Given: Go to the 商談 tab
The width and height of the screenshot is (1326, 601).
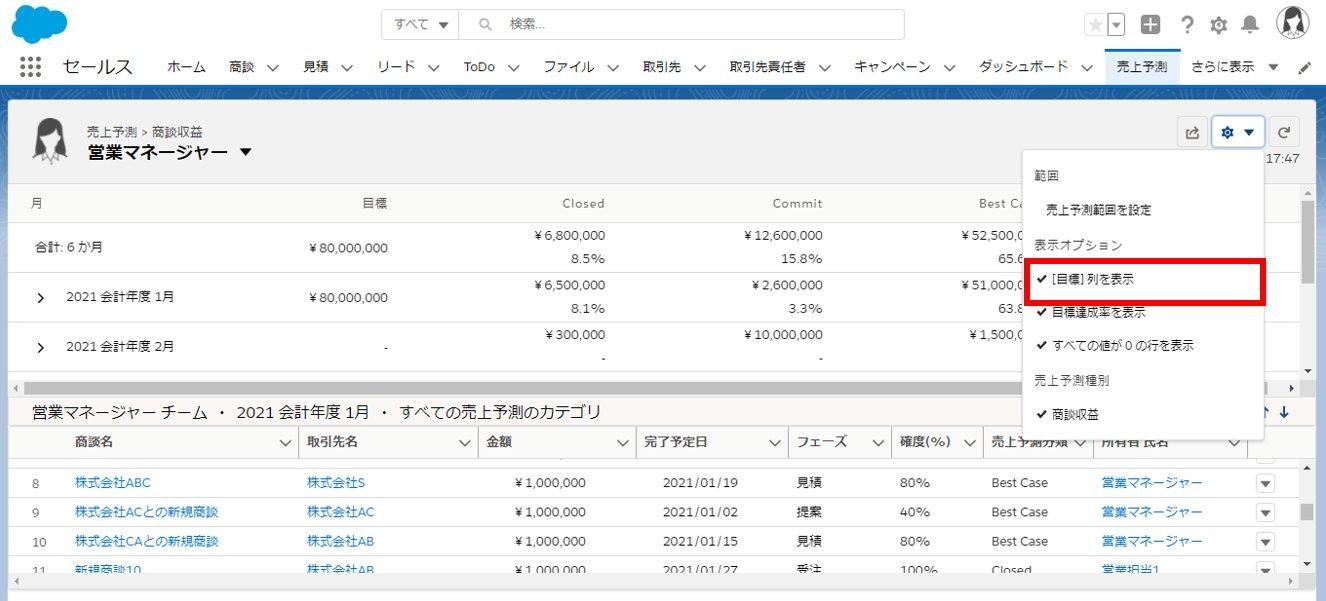Looking at the screenshot, I should point(242,67).
